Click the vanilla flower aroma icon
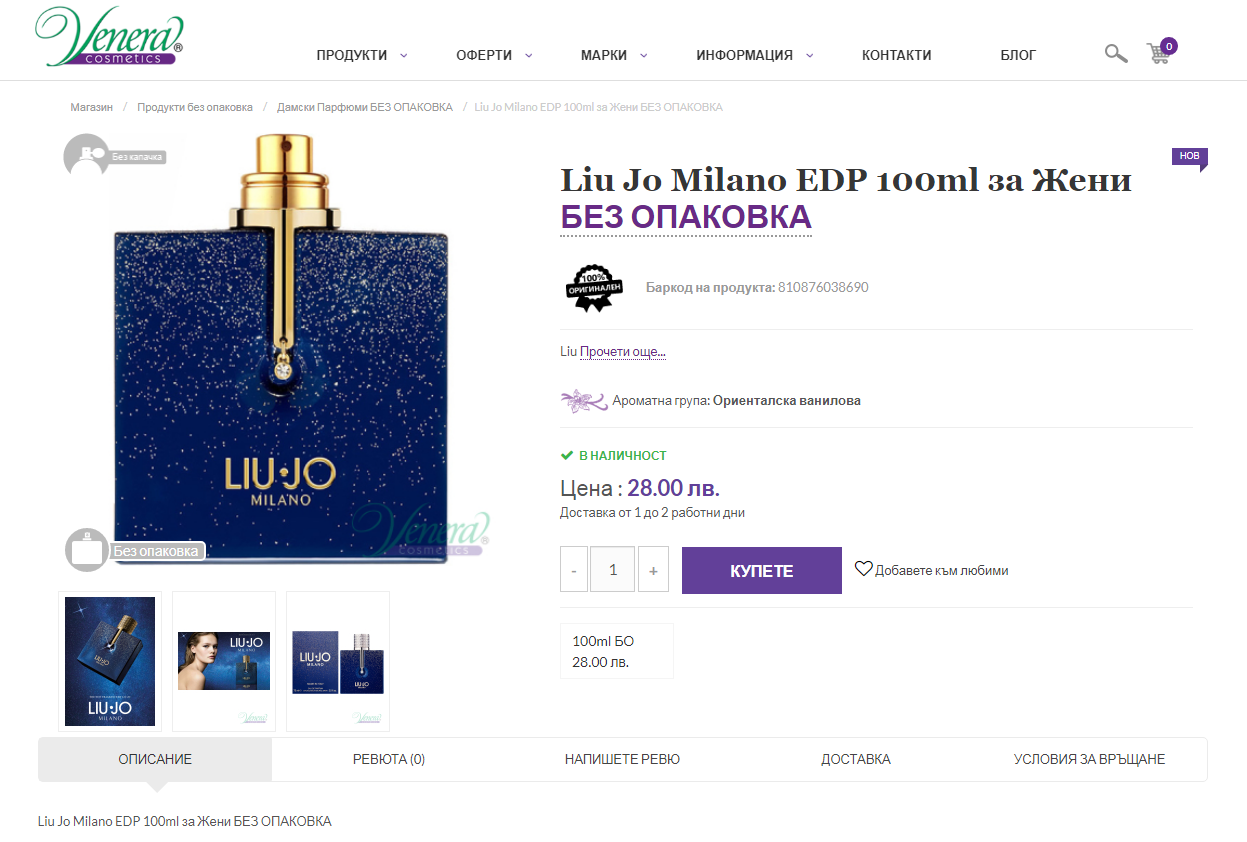Image resolution: width=1247 pixels, height=842 pixels. point(584,401)
